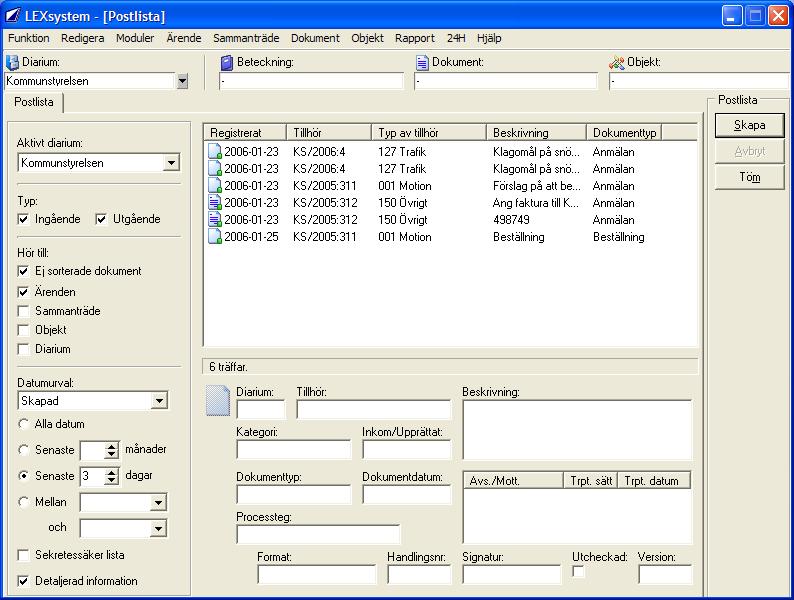794x600 pixels.
Task: Open the Sammanträde menu
Action: [246, 38]
